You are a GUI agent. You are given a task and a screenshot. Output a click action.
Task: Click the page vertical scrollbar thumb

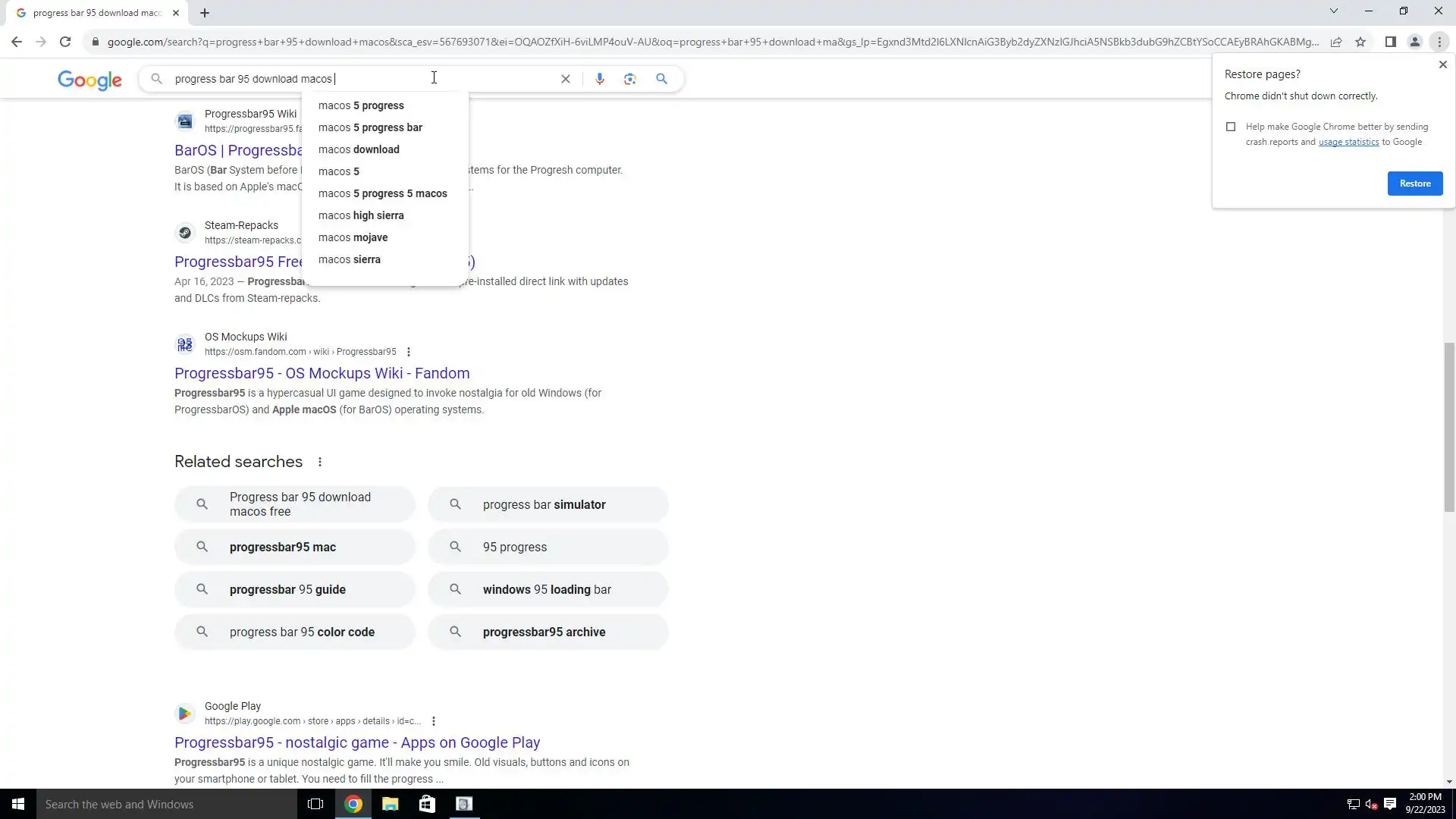point(1449,427)
